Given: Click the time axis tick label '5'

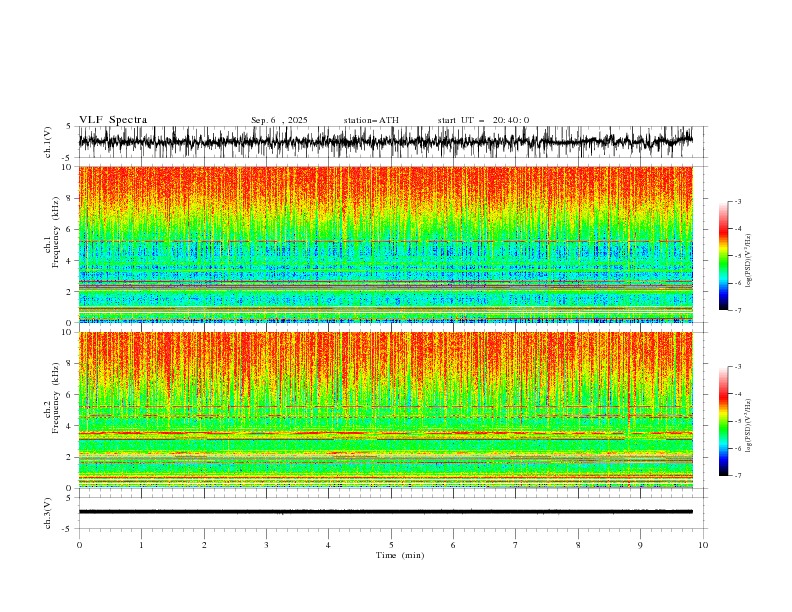Looking at the screenshot, I should click(x=391, y=545).
